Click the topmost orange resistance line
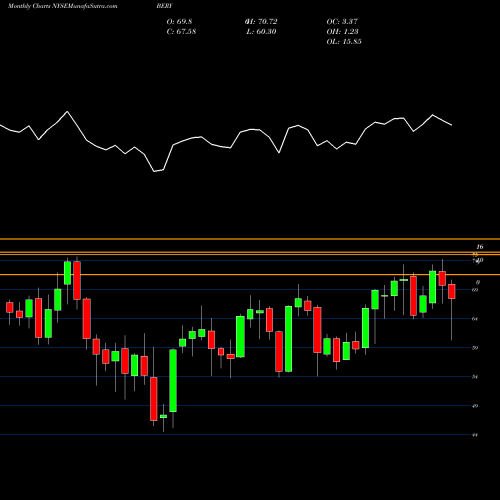 click(250, 239)
